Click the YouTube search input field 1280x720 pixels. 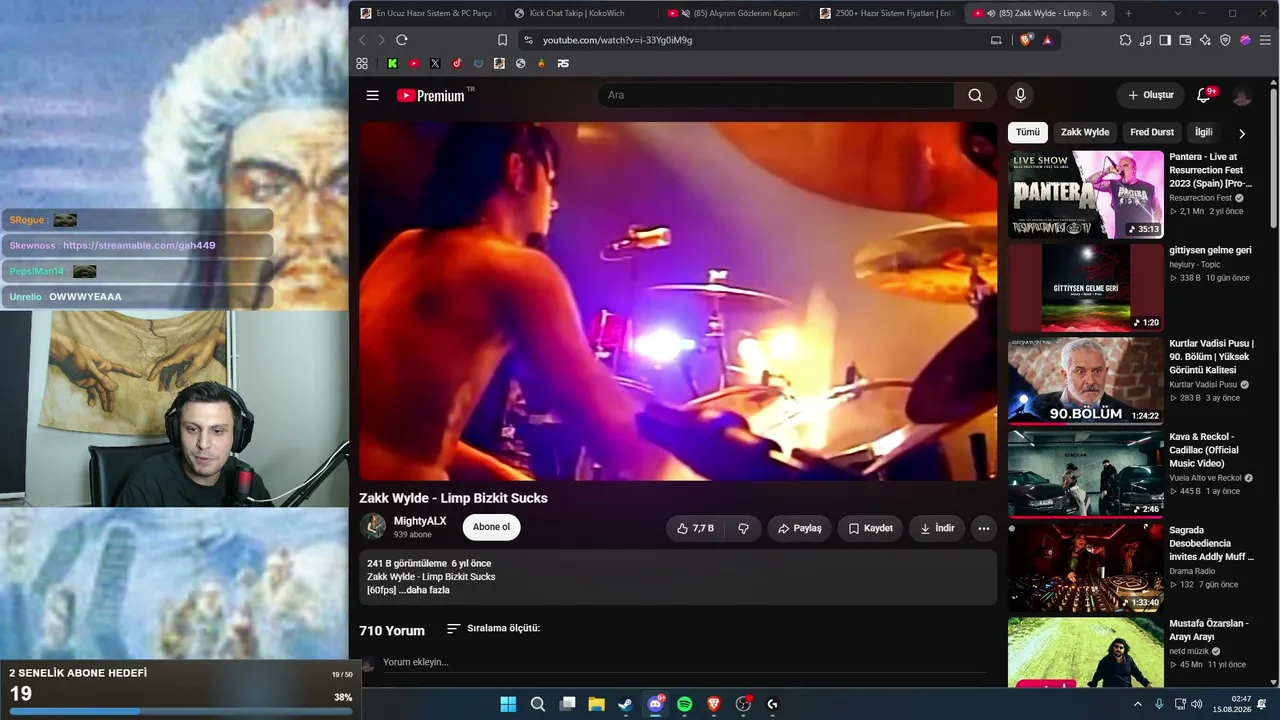tap(775, 96)
